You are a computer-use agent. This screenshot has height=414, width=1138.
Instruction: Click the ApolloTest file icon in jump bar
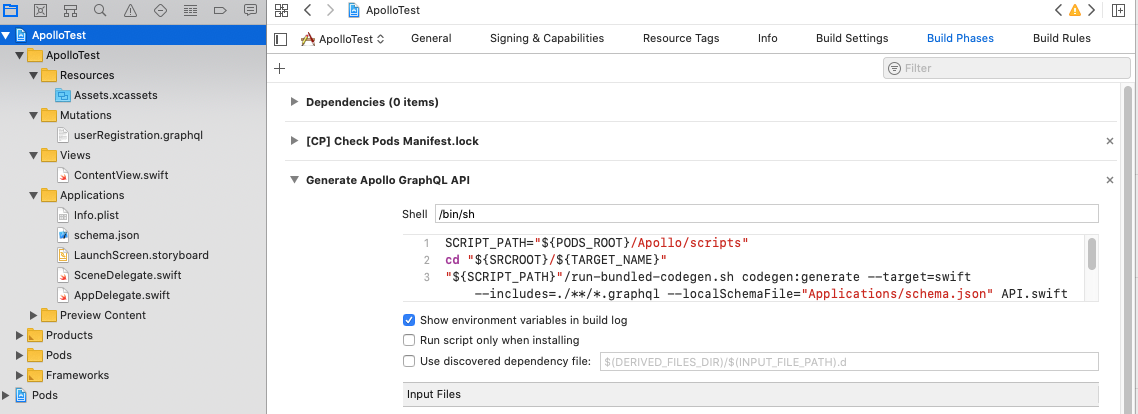[354, 10]
